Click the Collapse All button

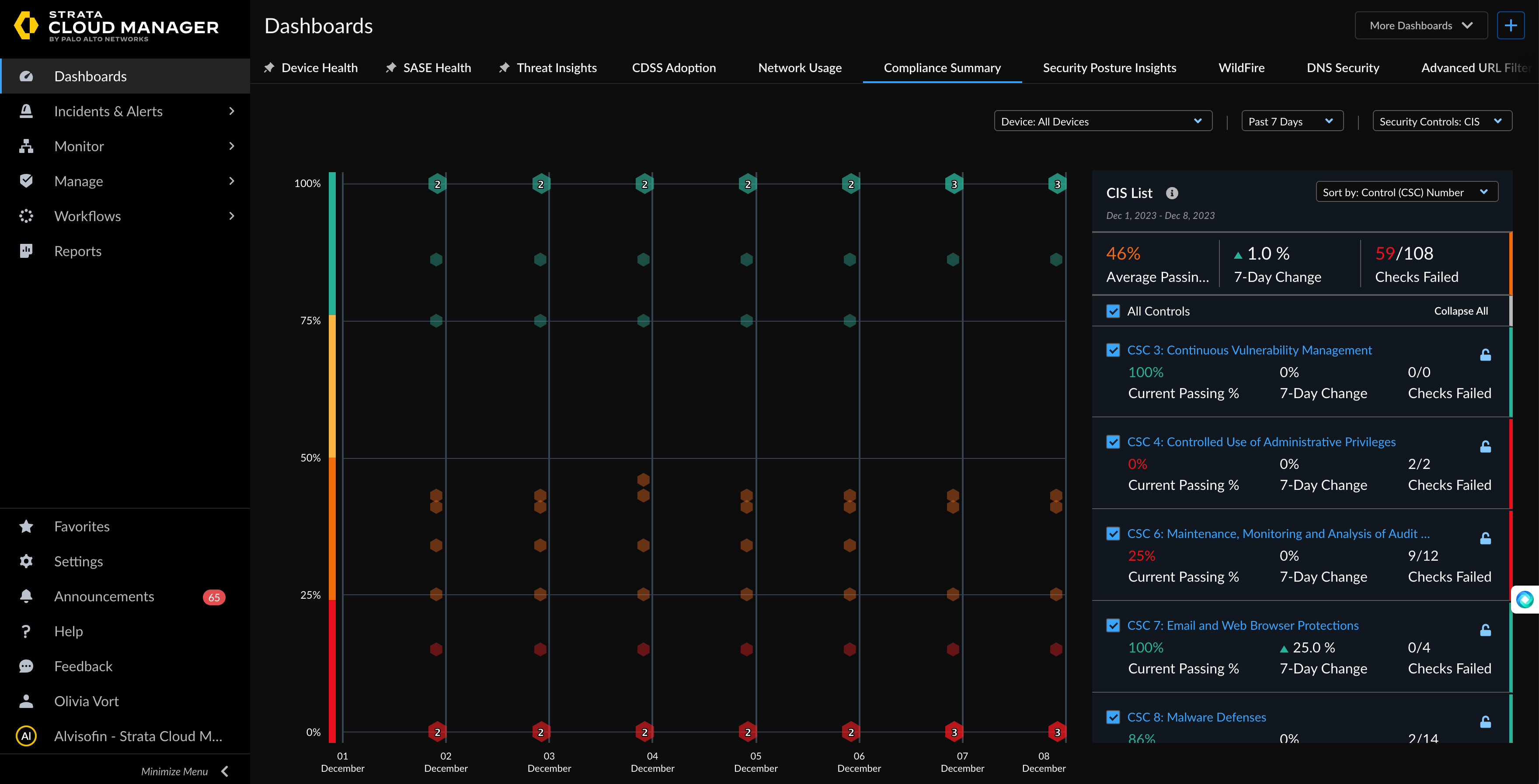tap(1461, 311)
